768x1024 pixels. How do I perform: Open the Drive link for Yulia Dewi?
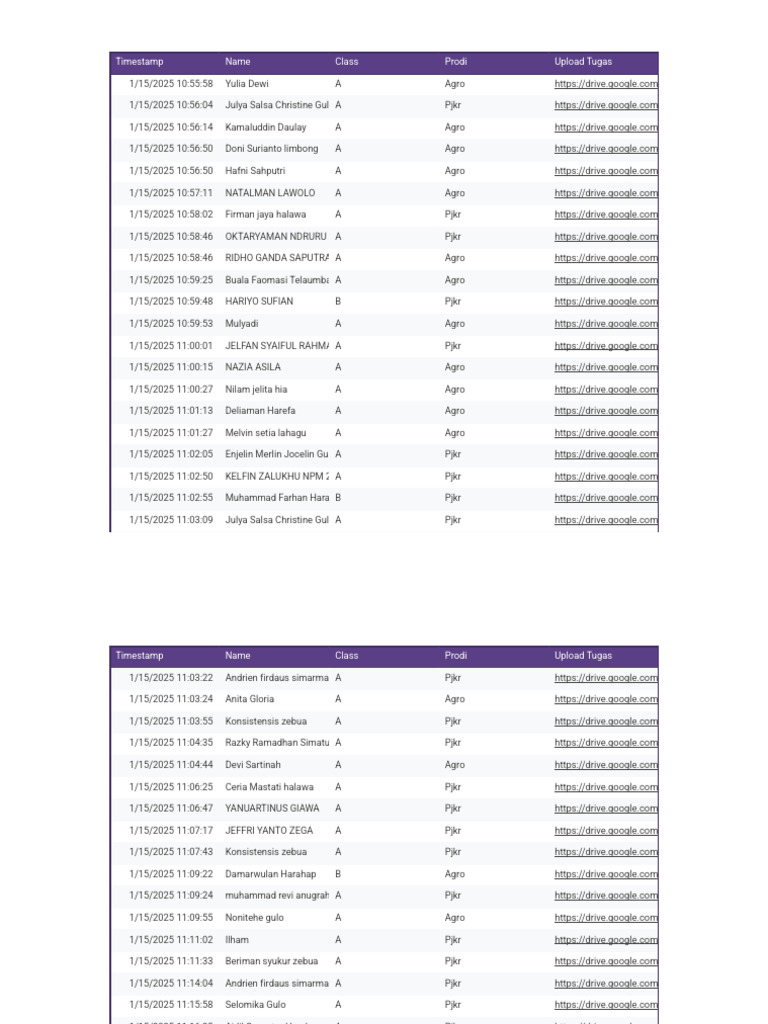click(x=606, y=84)
